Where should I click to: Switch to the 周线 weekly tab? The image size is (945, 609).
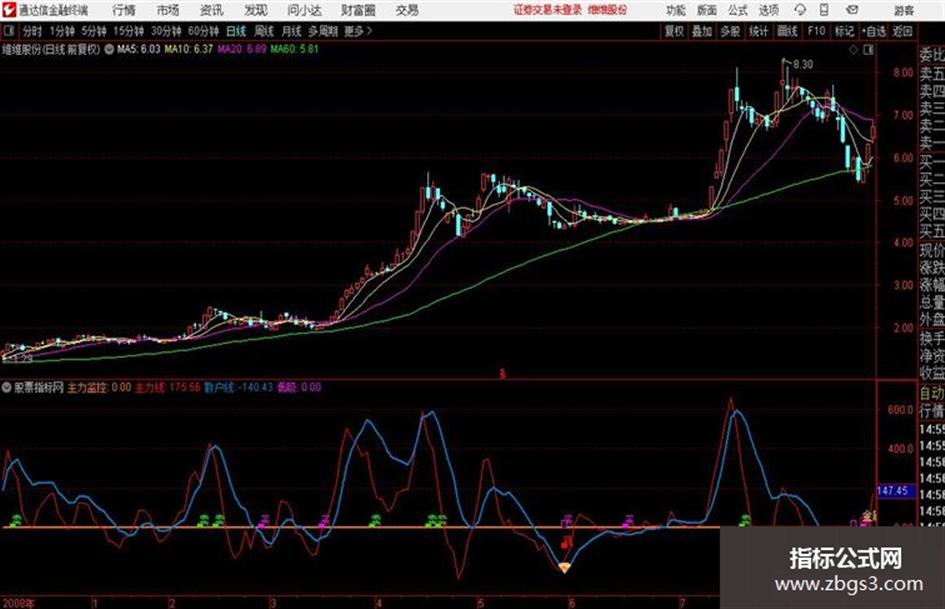pos(264,31)
